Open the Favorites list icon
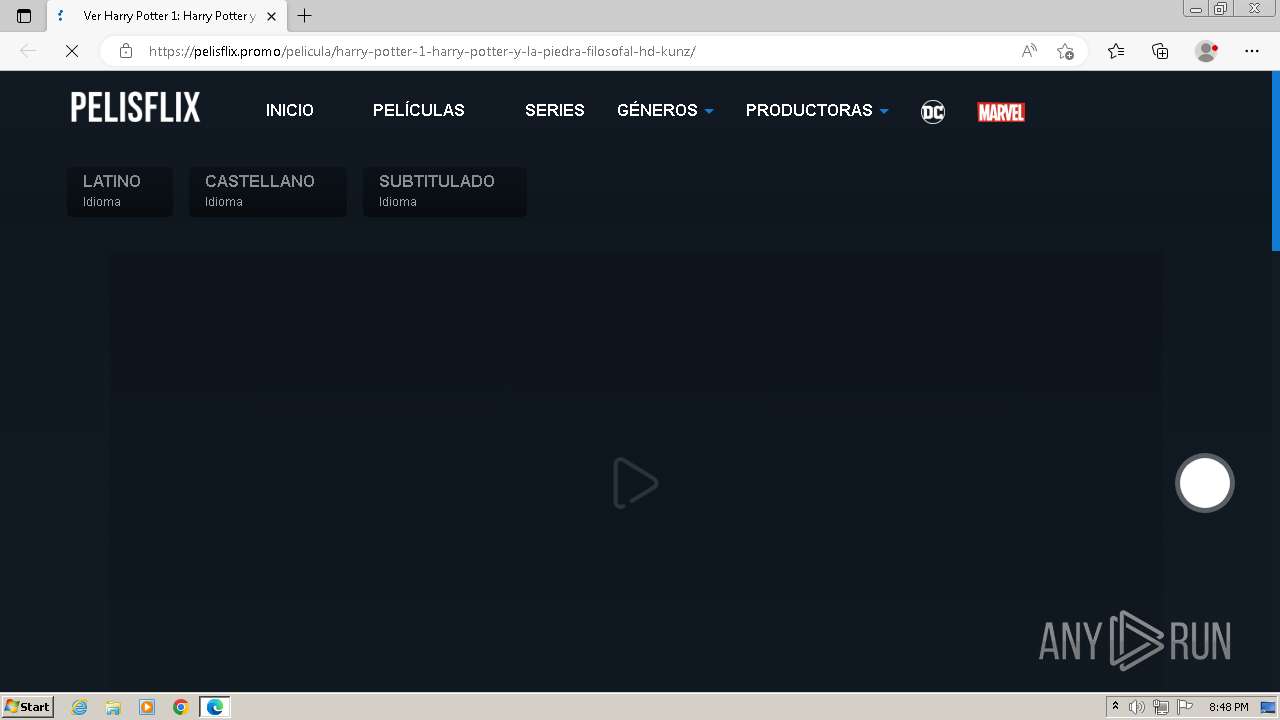Viewport: 1280px width, 720px height. pos(1116,51)
